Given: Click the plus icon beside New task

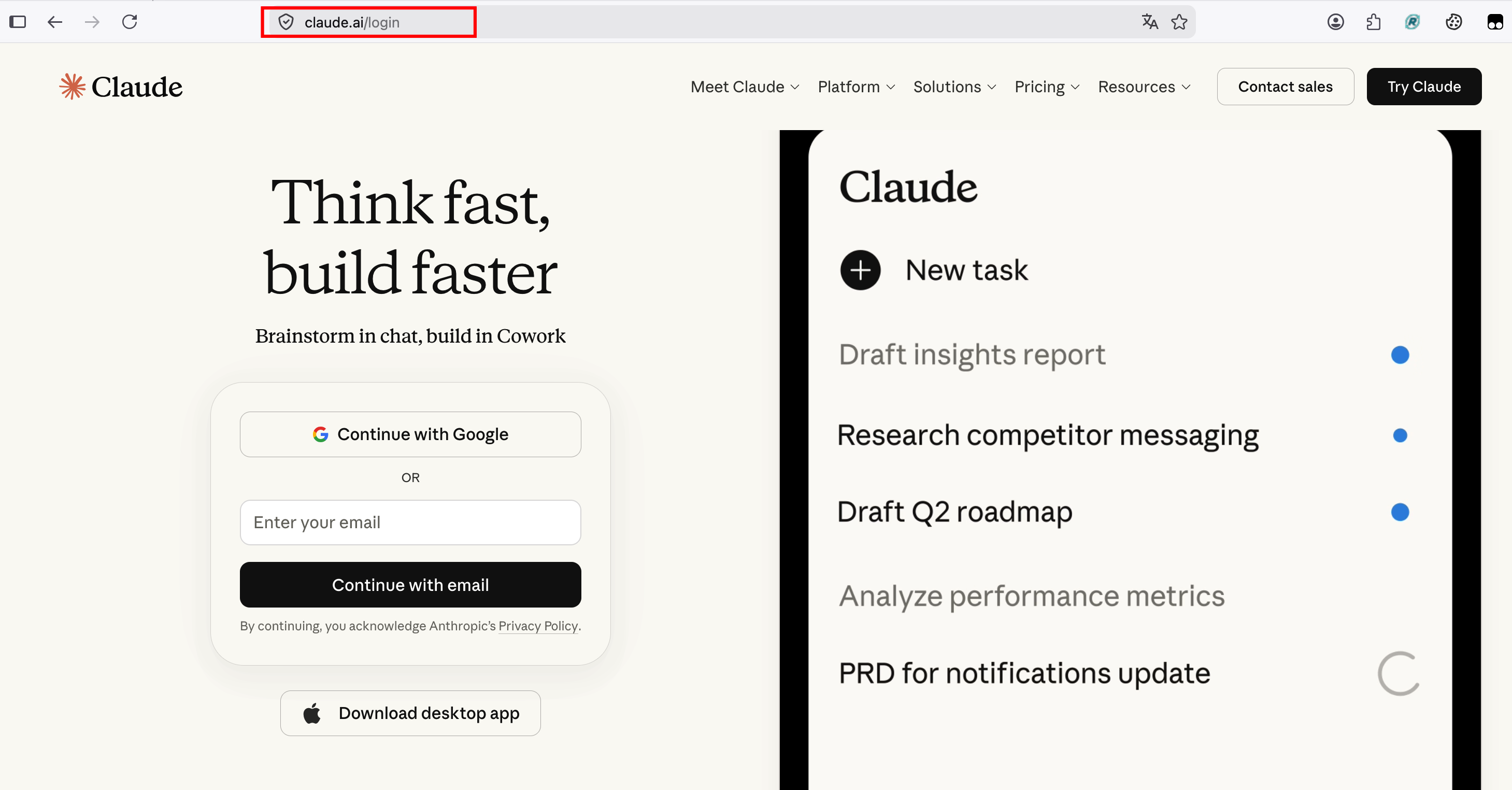Looking at the screenshot, I should click(861, 270).
